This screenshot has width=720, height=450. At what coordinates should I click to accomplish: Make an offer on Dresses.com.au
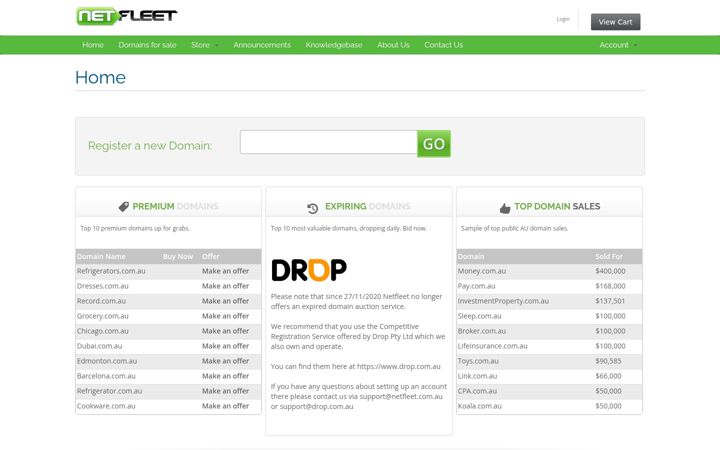(225, 286)
